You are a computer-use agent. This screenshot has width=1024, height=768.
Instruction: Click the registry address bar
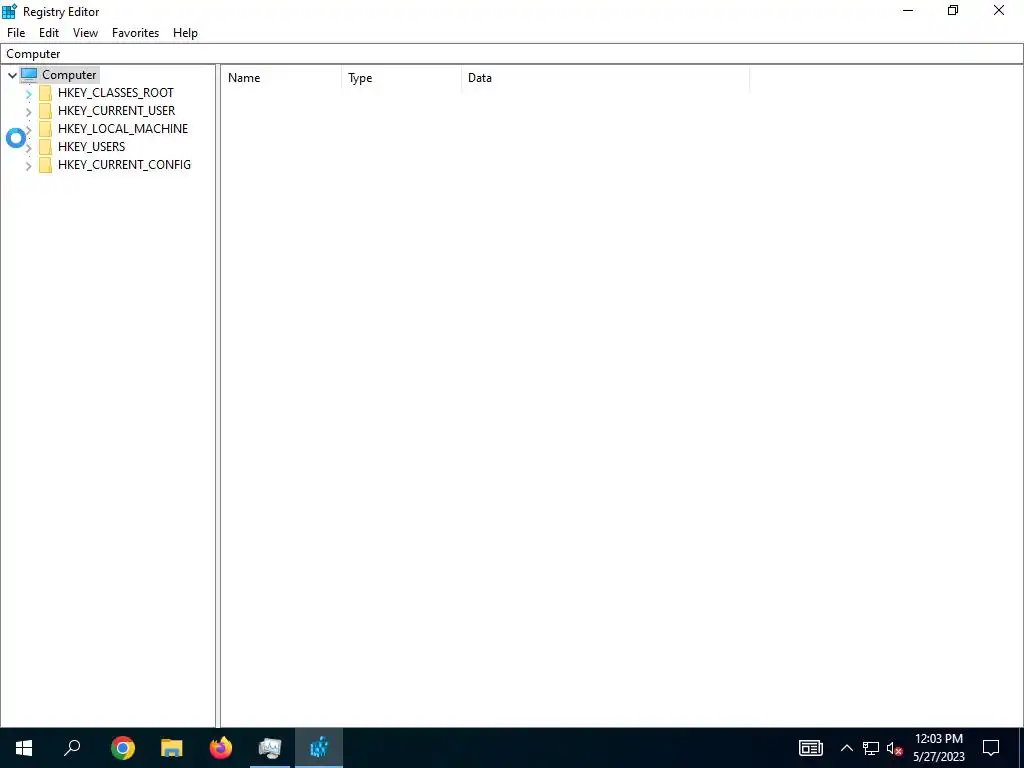point(512,54)
